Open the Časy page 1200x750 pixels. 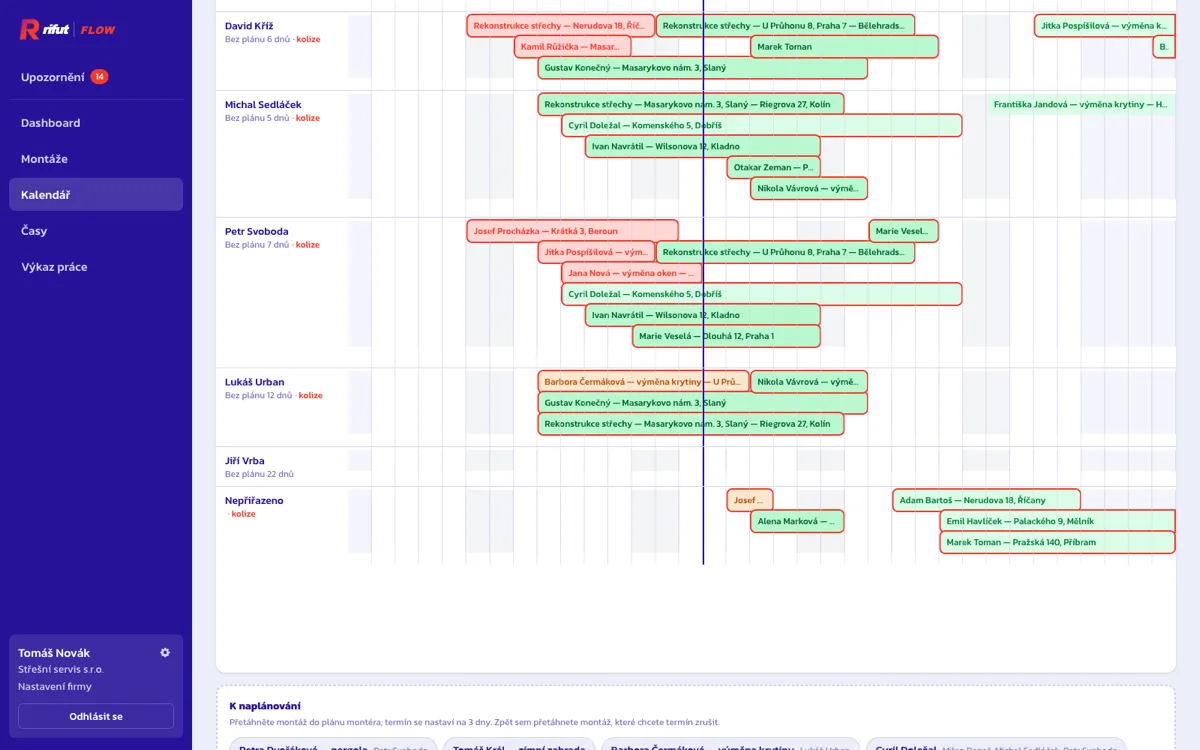coord(96,231)
